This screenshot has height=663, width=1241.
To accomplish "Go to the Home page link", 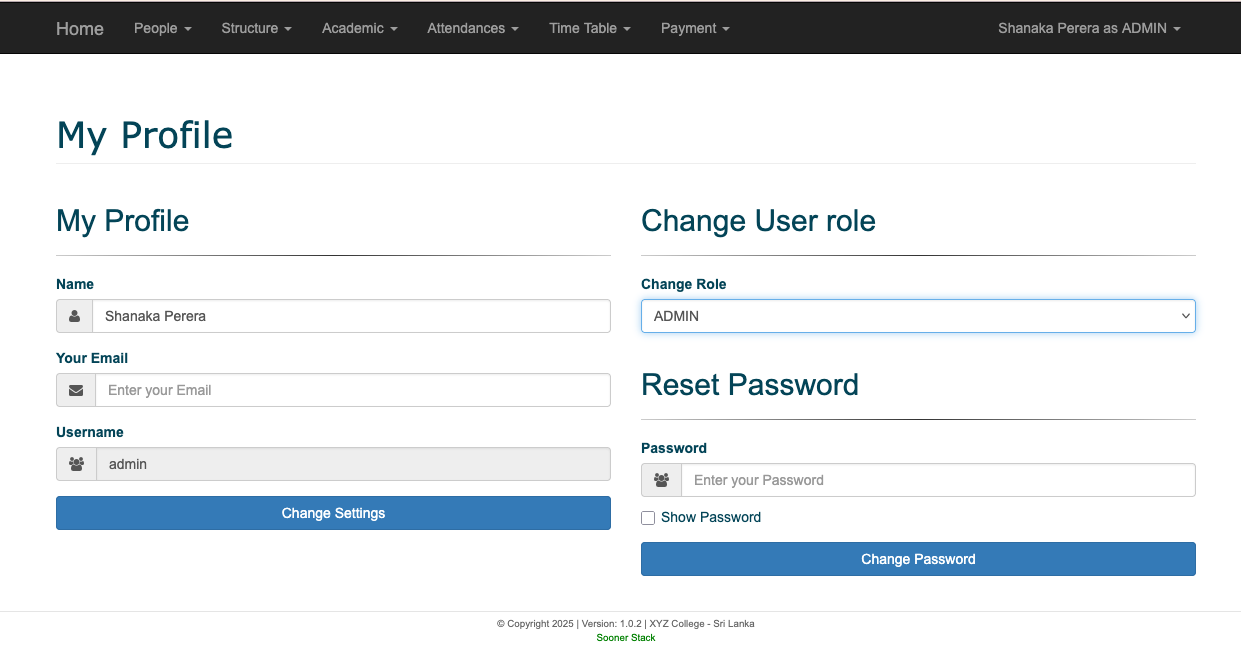I will click(80, 28).
